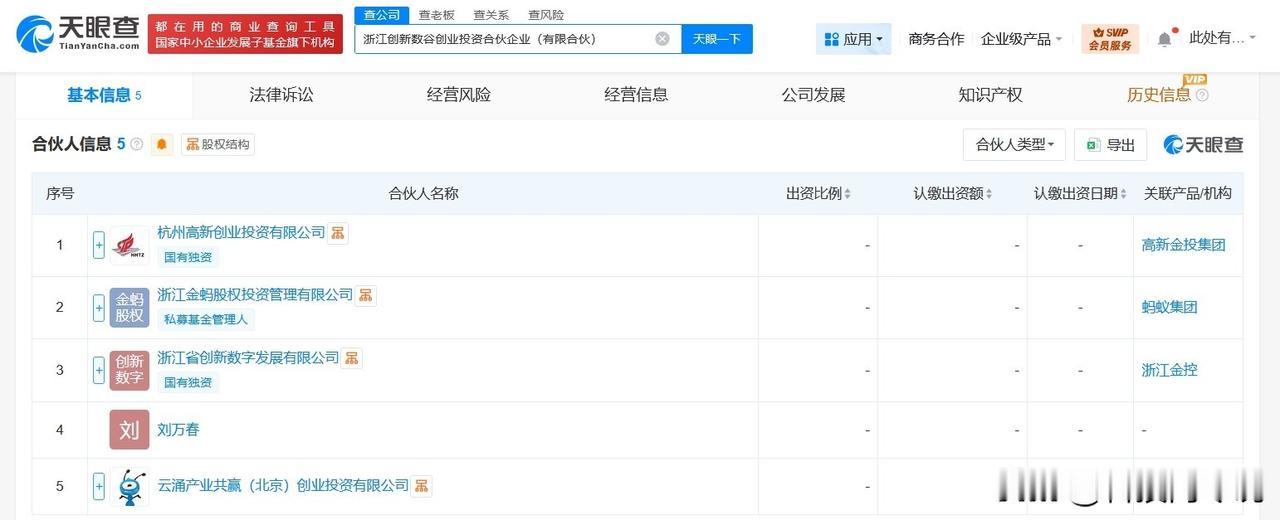Click the 合伙人名称 column header

(x=423, y=194)
